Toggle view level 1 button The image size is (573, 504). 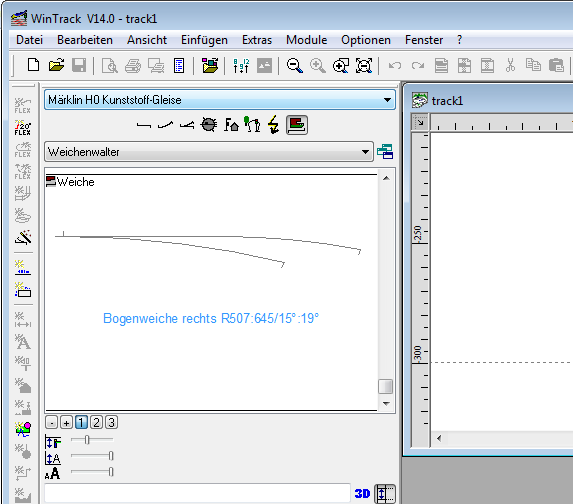pyautogui.click(x=81, y=422)
